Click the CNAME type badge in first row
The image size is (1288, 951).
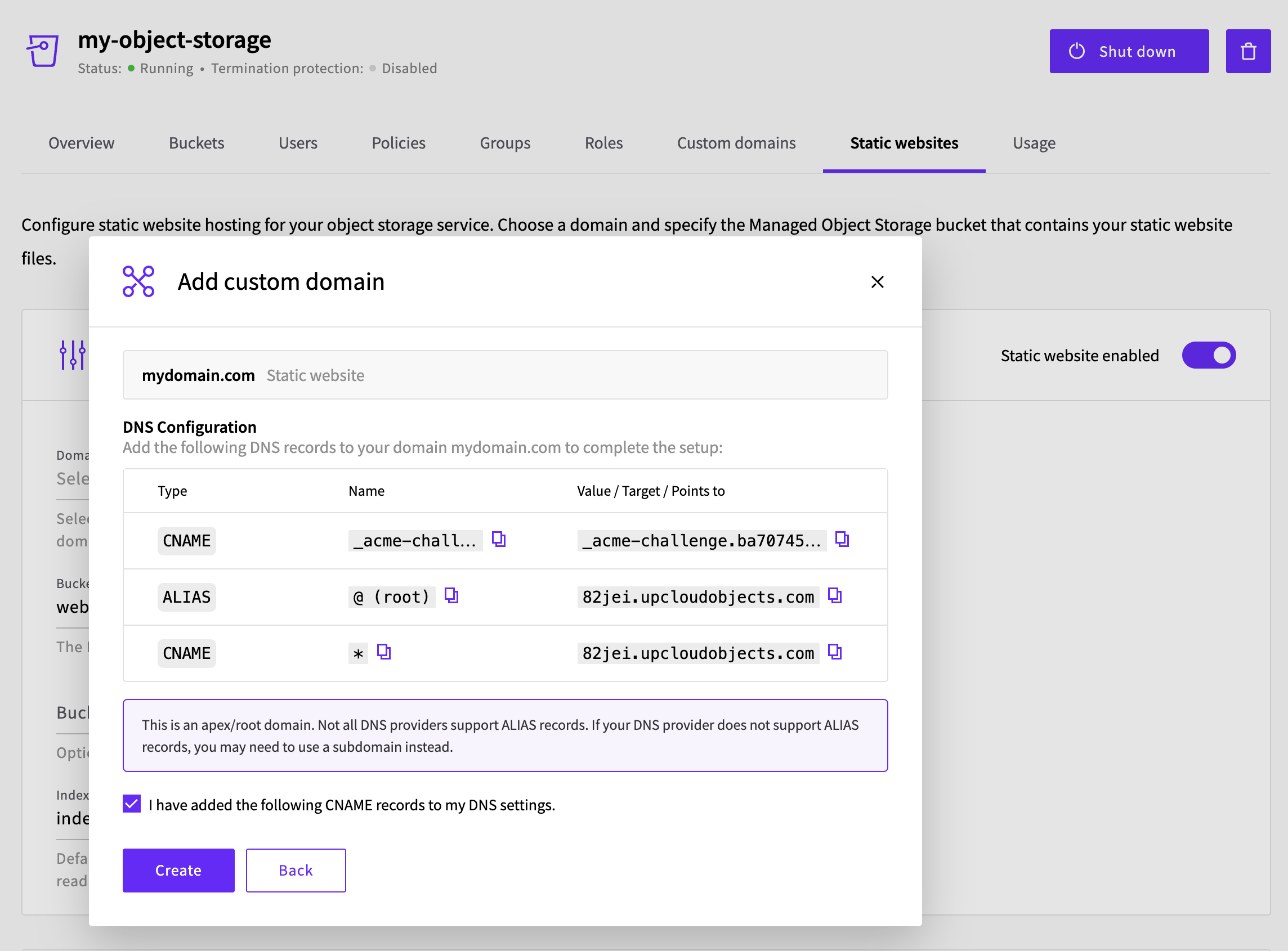tap(186, 541)
